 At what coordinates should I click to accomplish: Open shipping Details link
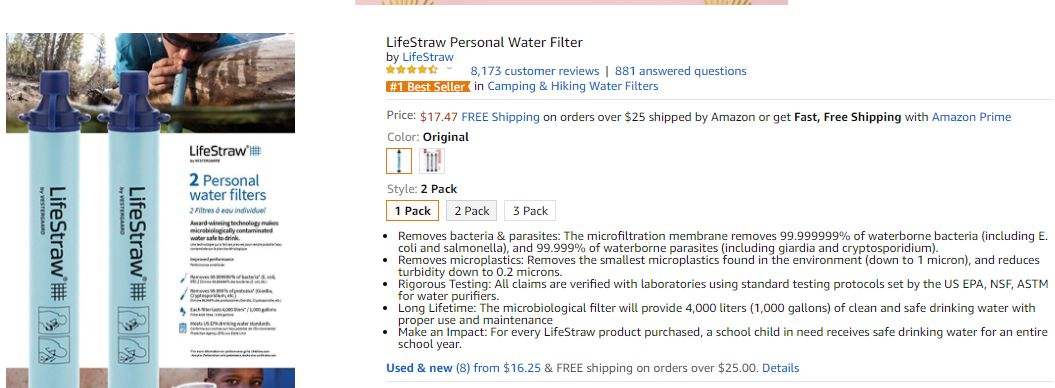pyautogui.click(x=780, y=368)
